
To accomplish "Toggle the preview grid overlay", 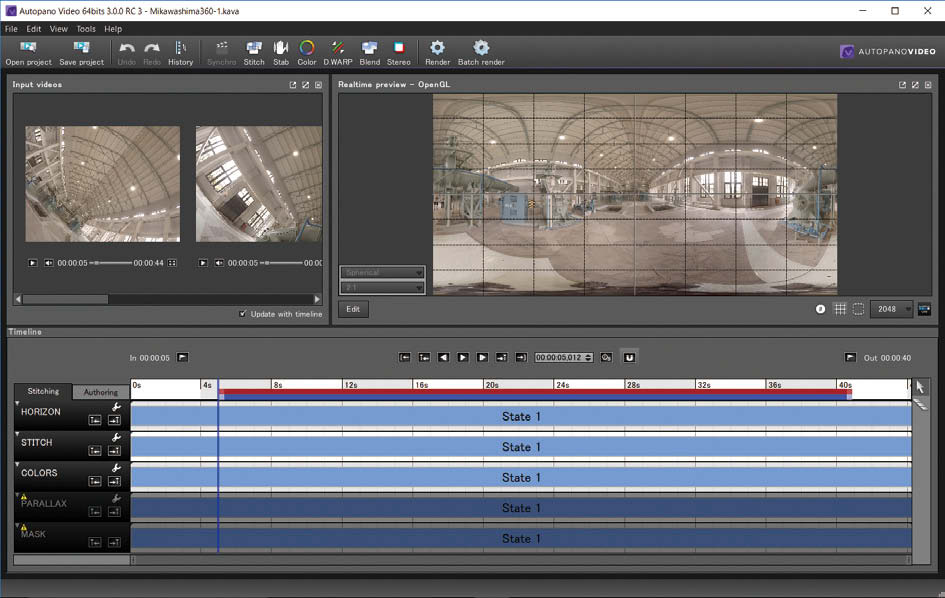I will (840, 309).
